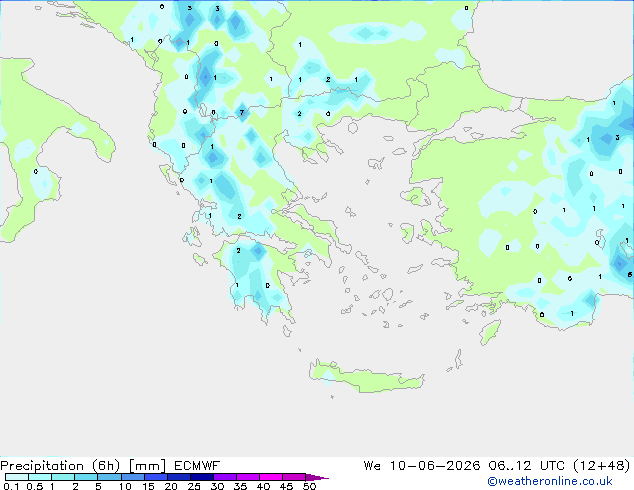Click the legend swatch between 30 and 35
The image size is (634, 490).
click(x=225, y=477)
